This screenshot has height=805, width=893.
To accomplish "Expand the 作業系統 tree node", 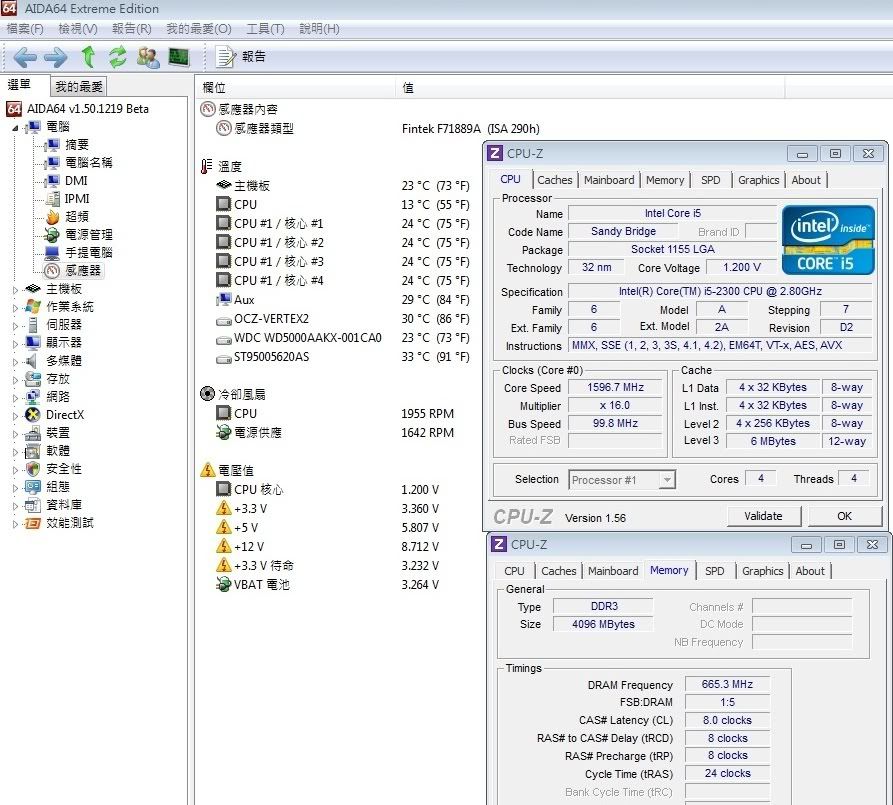I will click(x=15, y=308).
